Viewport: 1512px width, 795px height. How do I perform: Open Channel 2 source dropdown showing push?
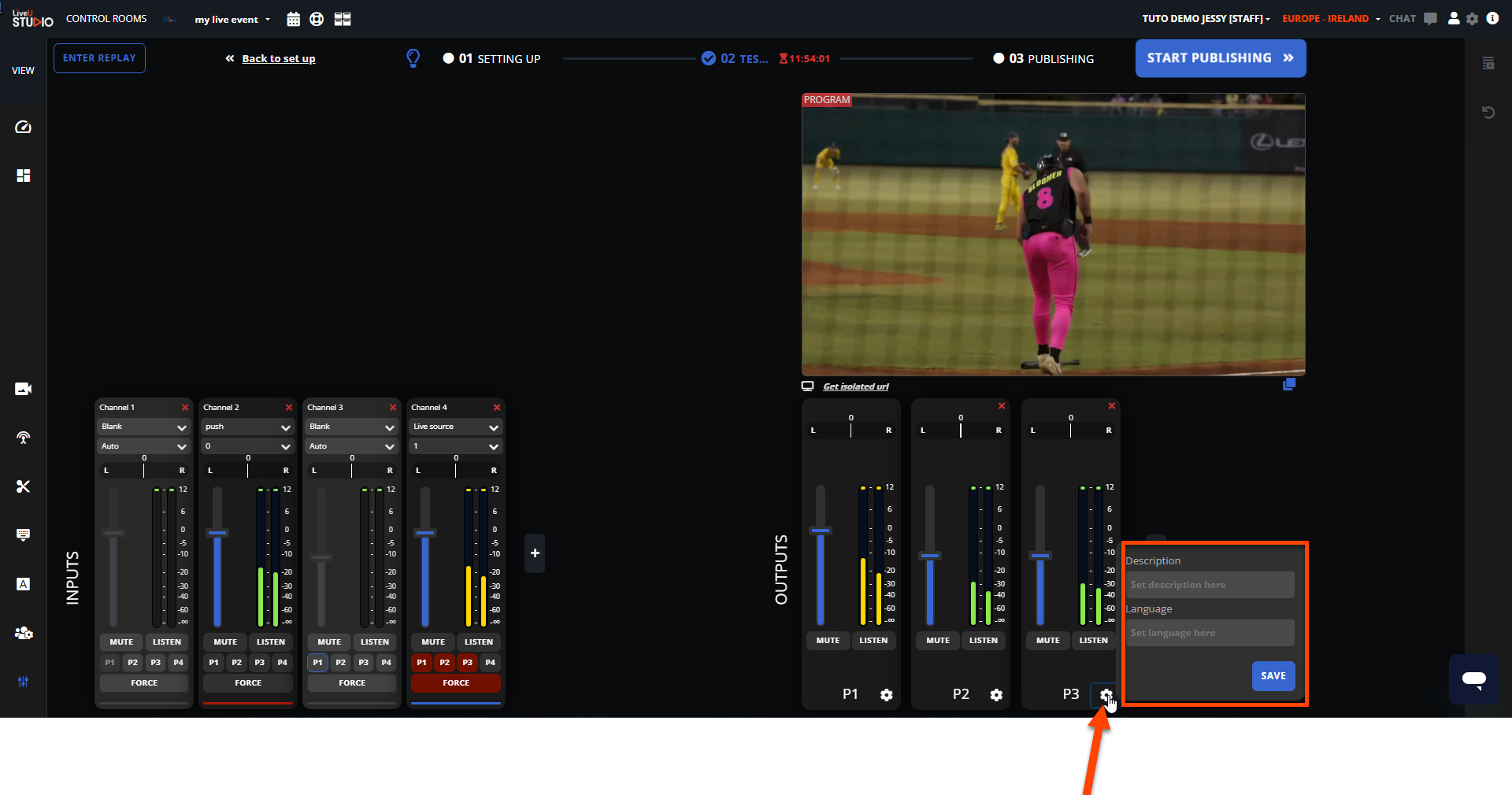pos(247,427)
